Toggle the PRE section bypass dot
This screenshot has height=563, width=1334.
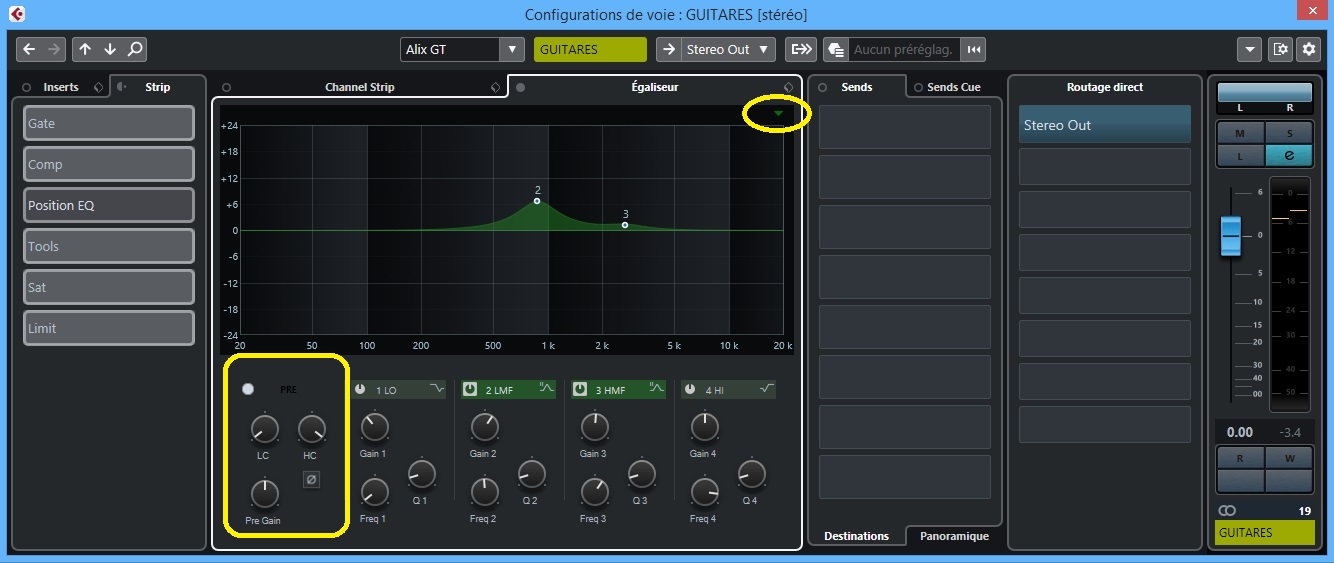pyautogui.click(x=248, y=389)
